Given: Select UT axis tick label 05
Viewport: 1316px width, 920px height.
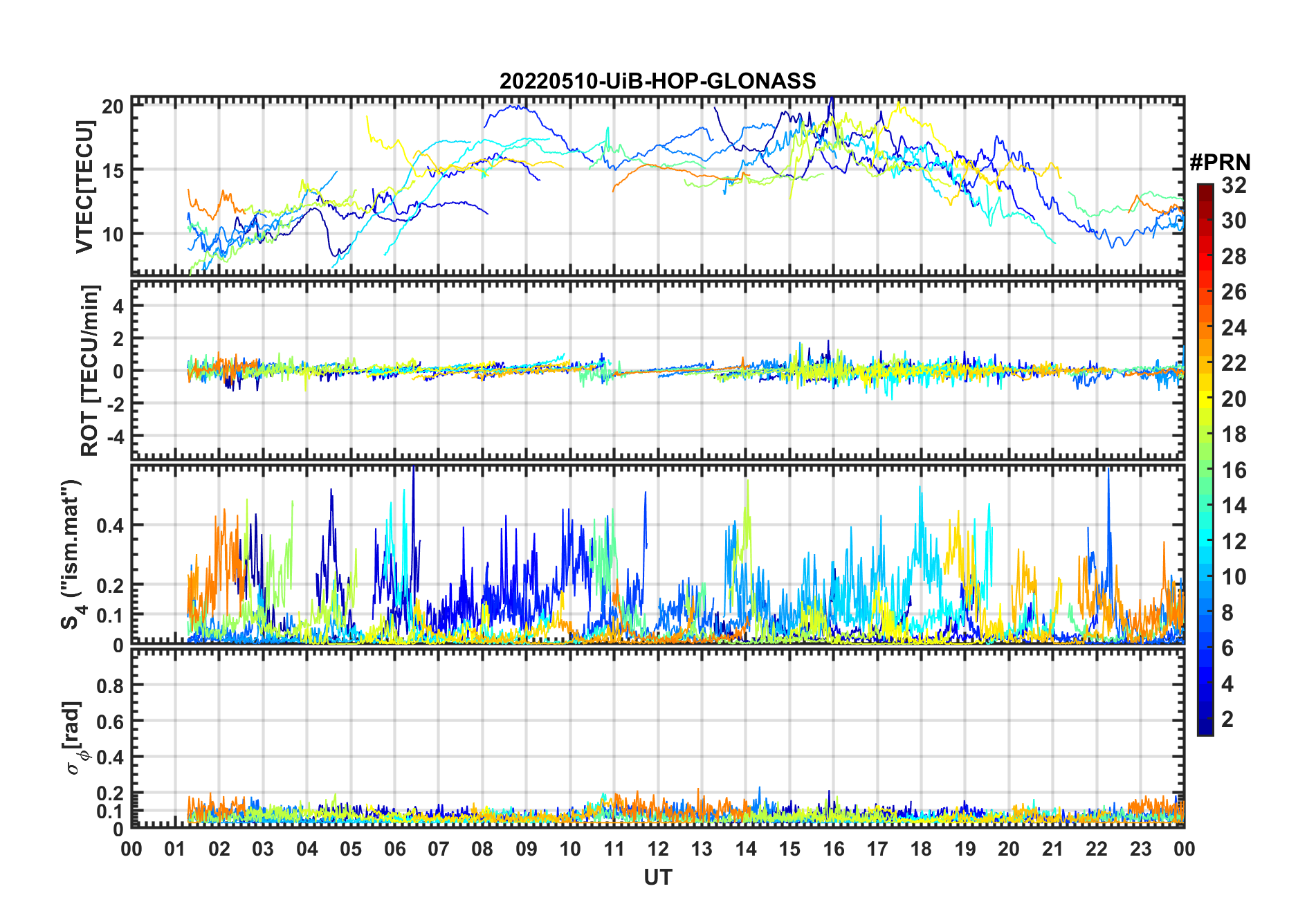Looking at the screenshot, I should pos(351,849).
